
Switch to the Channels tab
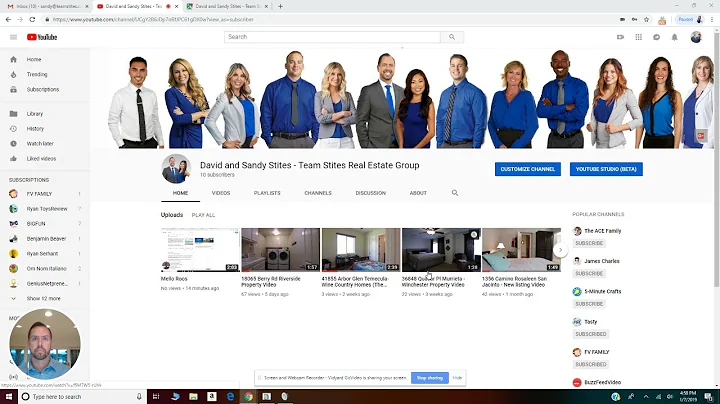pos(318,193)
